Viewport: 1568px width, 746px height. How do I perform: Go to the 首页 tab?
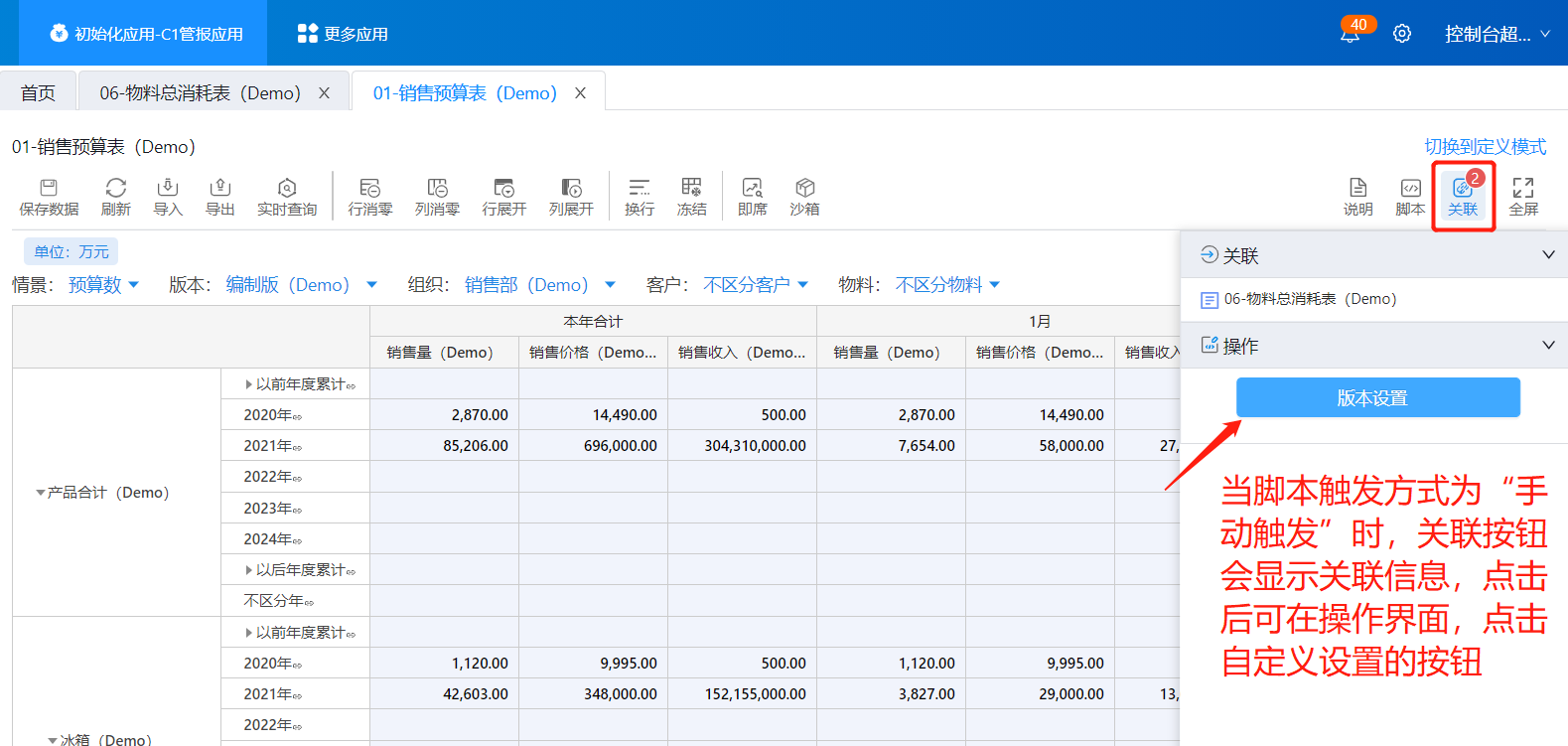click(x=38, y=92)
